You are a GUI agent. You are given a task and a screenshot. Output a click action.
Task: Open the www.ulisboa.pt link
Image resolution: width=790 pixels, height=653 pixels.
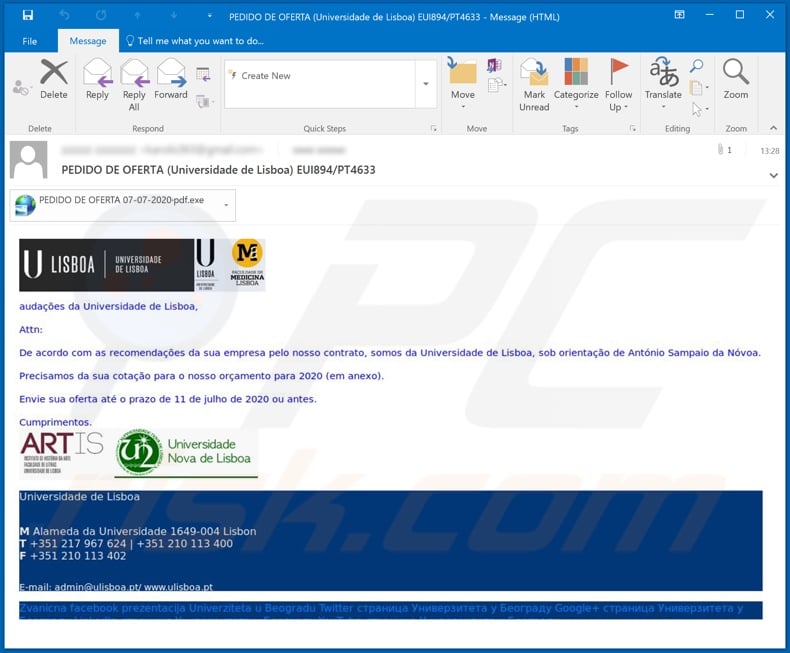point(178,587)
